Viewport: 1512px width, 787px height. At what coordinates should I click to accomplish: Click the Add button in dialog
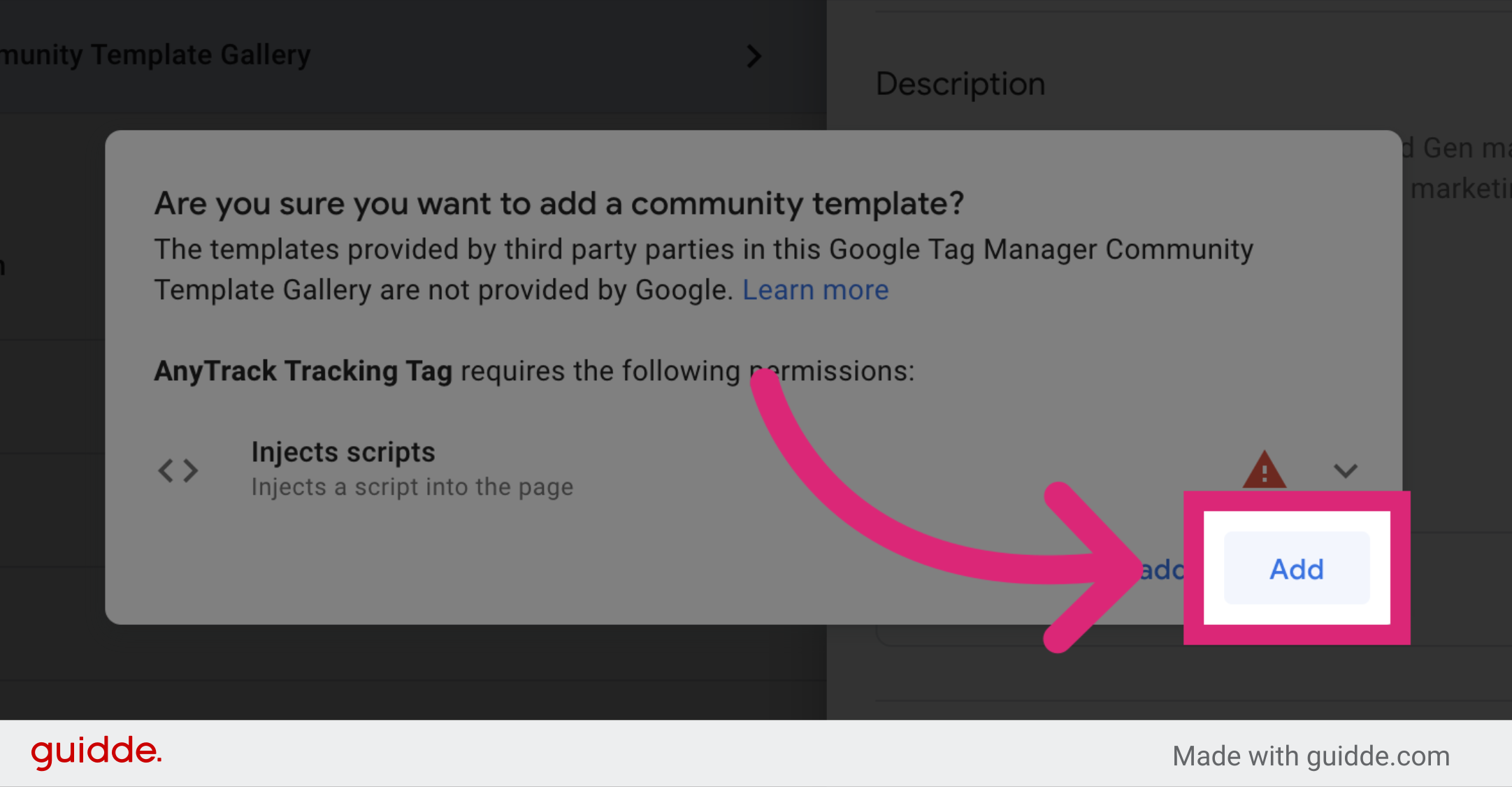click(1297, 568)
